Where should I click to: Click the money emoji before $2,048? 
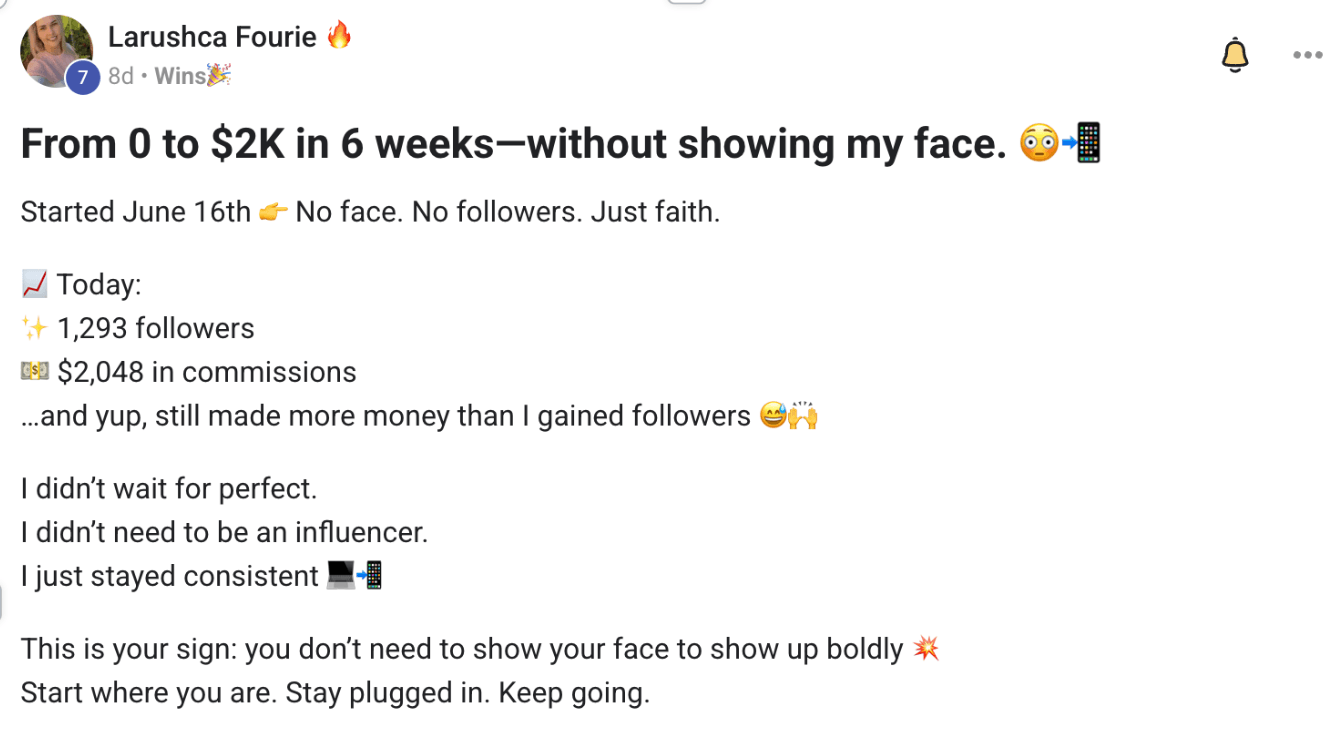34,372
